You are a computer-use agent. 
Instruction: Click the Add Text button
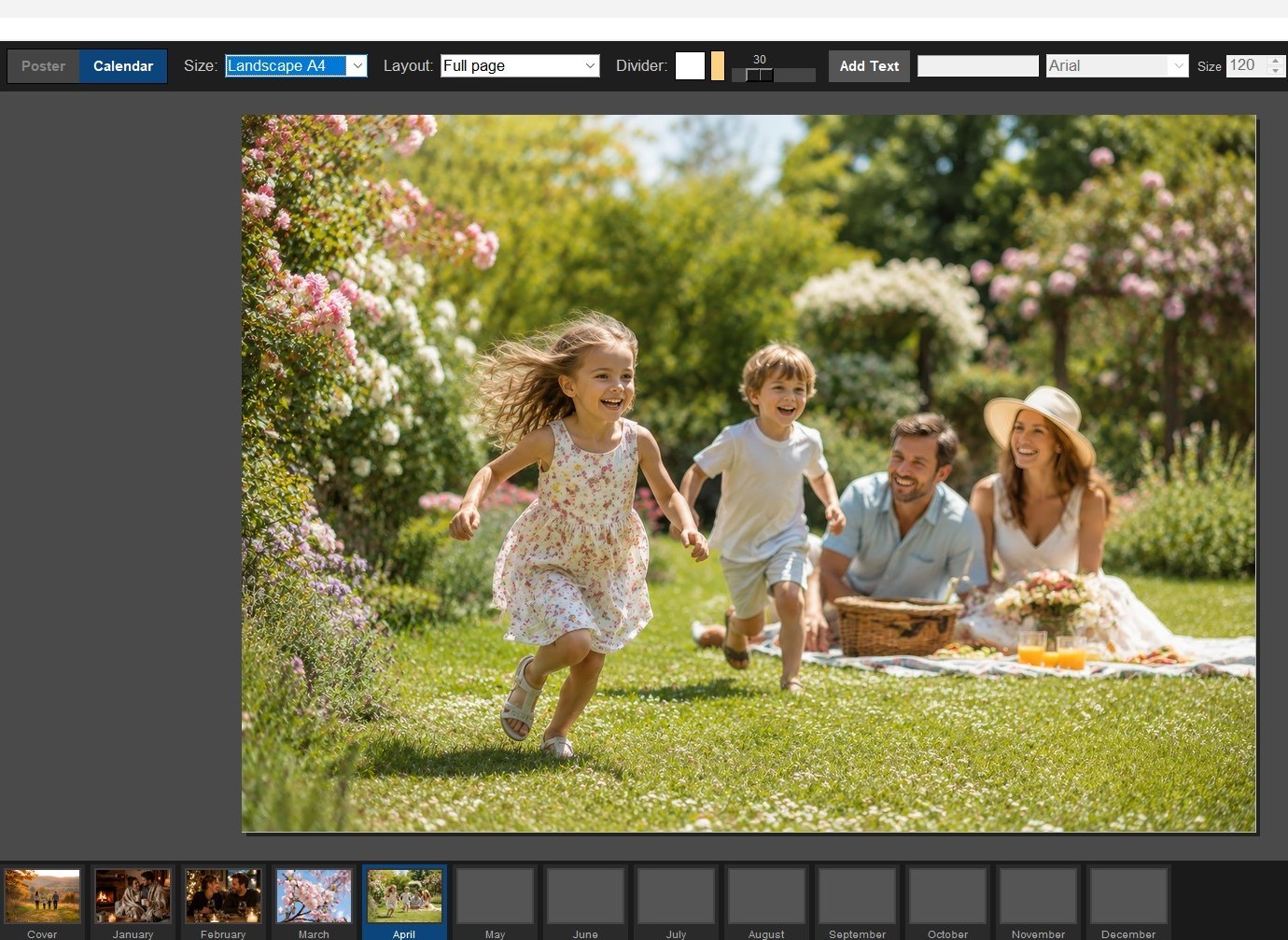coord(869,66)
